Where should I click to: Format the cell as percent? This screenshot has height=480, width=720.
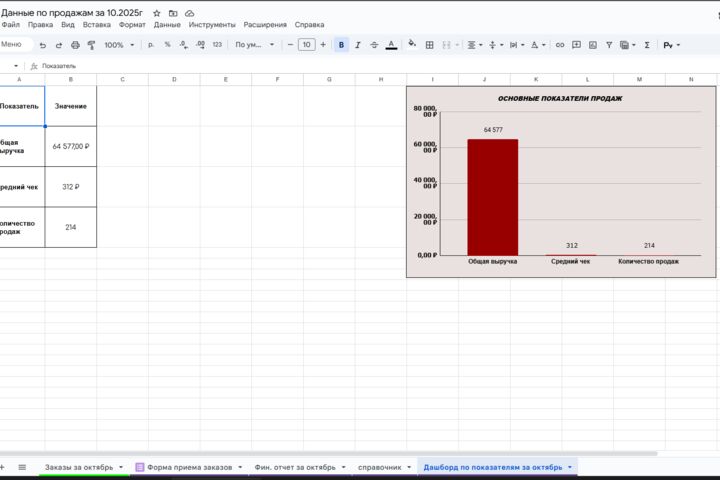[167, 45]
